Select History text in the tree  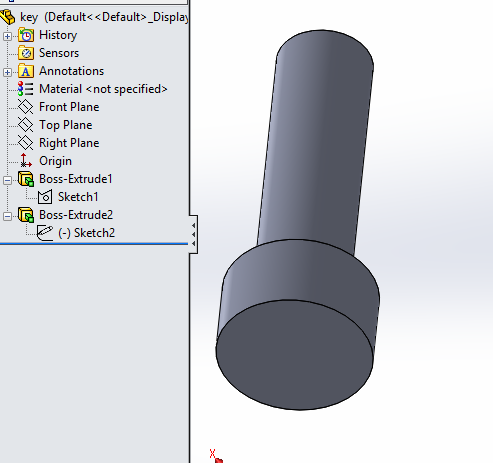coord(58,35)
